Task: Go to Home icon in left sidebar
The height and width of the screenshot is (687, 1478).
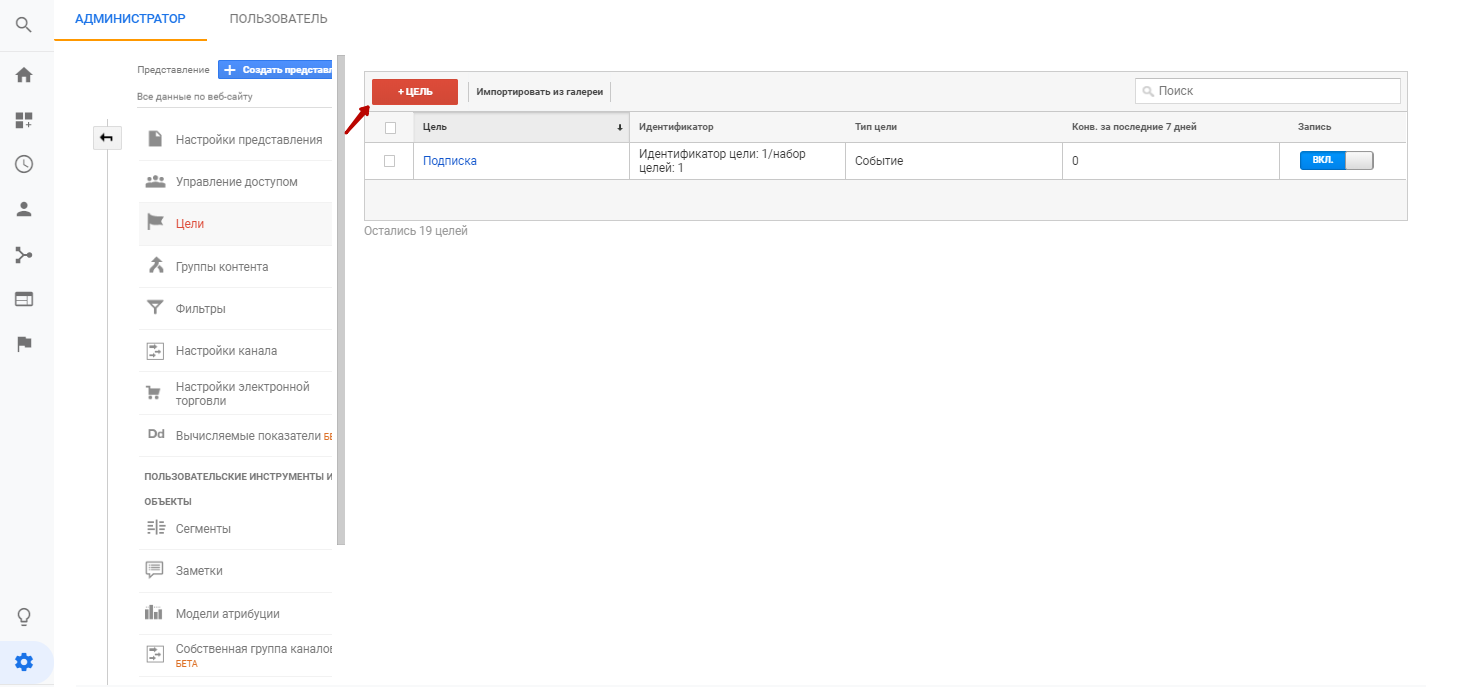Action: tap(24, 75)
